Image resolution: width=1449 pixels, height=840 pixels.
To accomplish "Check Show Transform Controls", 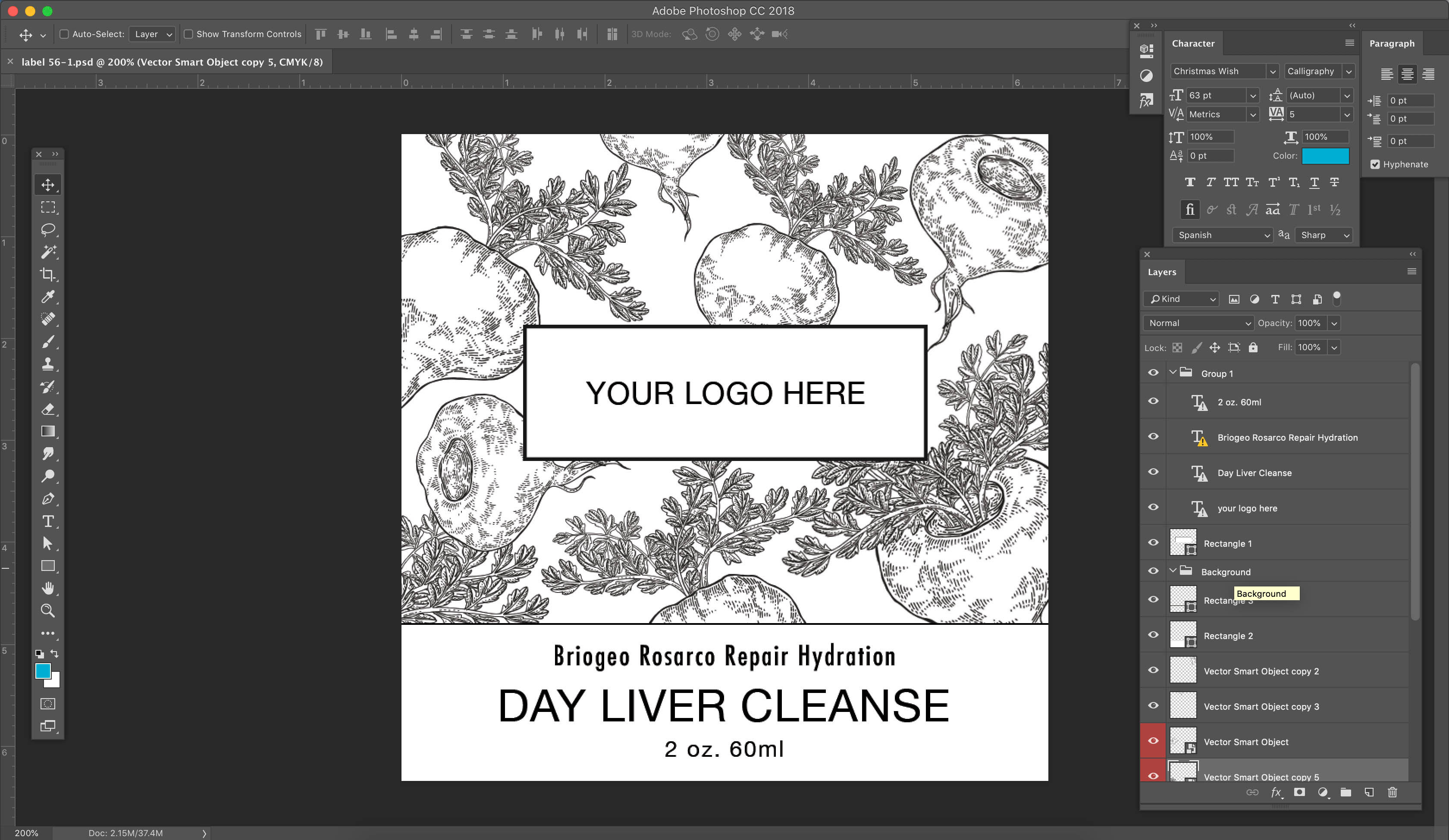I will coord(188,34).
